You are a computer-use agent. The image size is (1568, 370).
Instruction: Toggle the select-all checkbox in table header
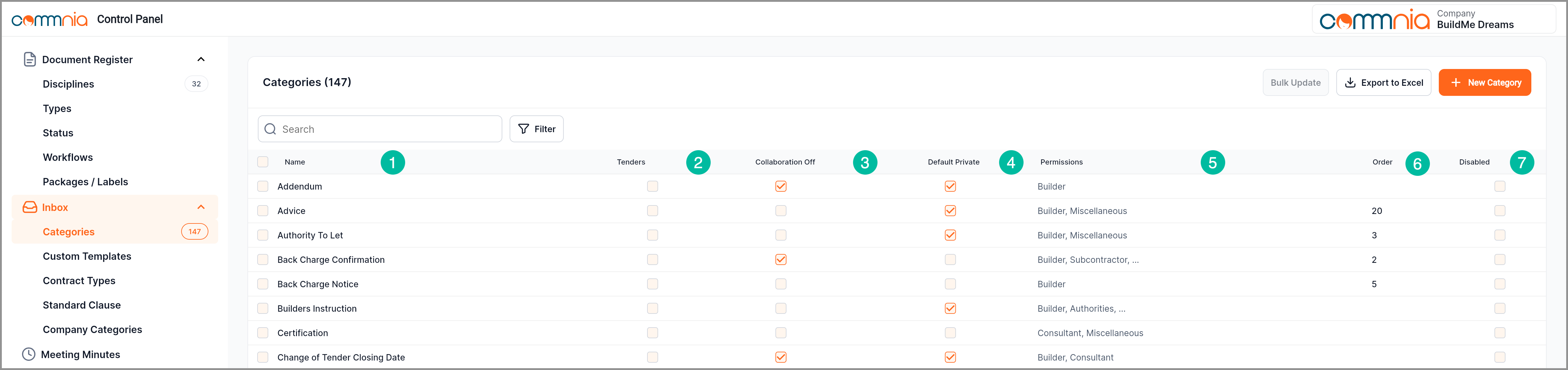(263, 162)
